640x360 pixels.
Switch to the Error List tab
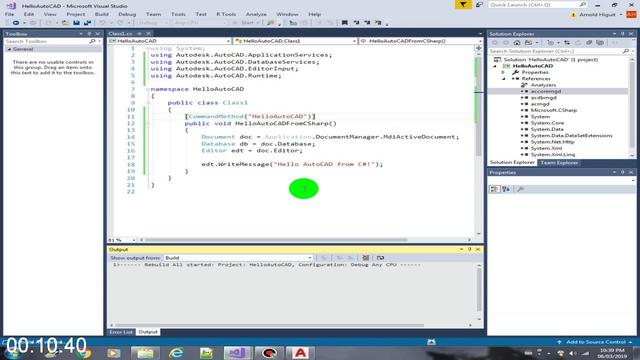(x=121, y=332)
